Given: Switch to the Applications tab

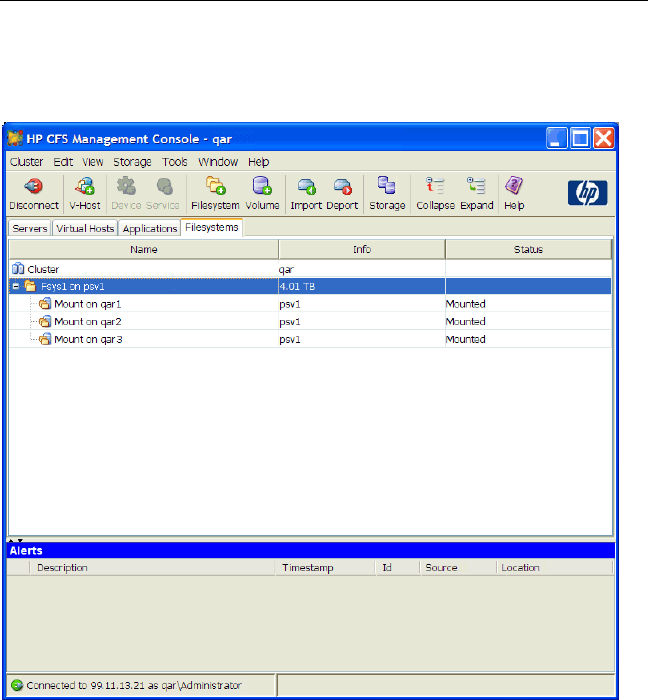Looking at the screenshot, I should click(x=149, y=229).
